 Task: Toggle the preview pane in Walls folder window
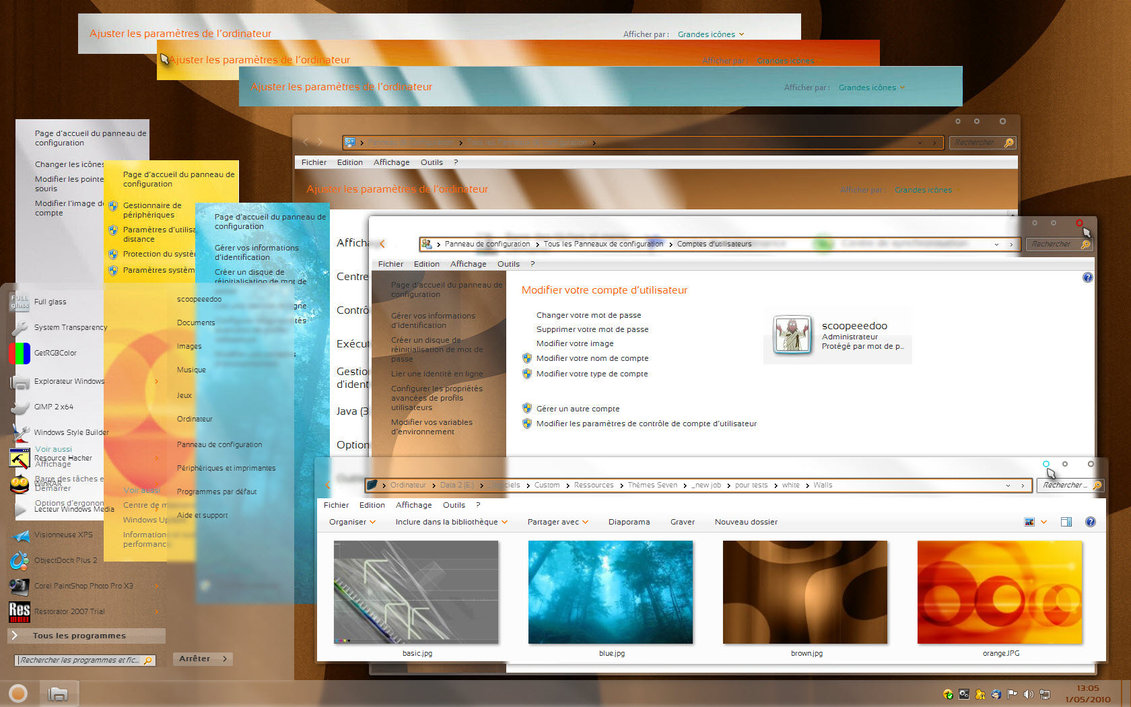[1066, 522]
